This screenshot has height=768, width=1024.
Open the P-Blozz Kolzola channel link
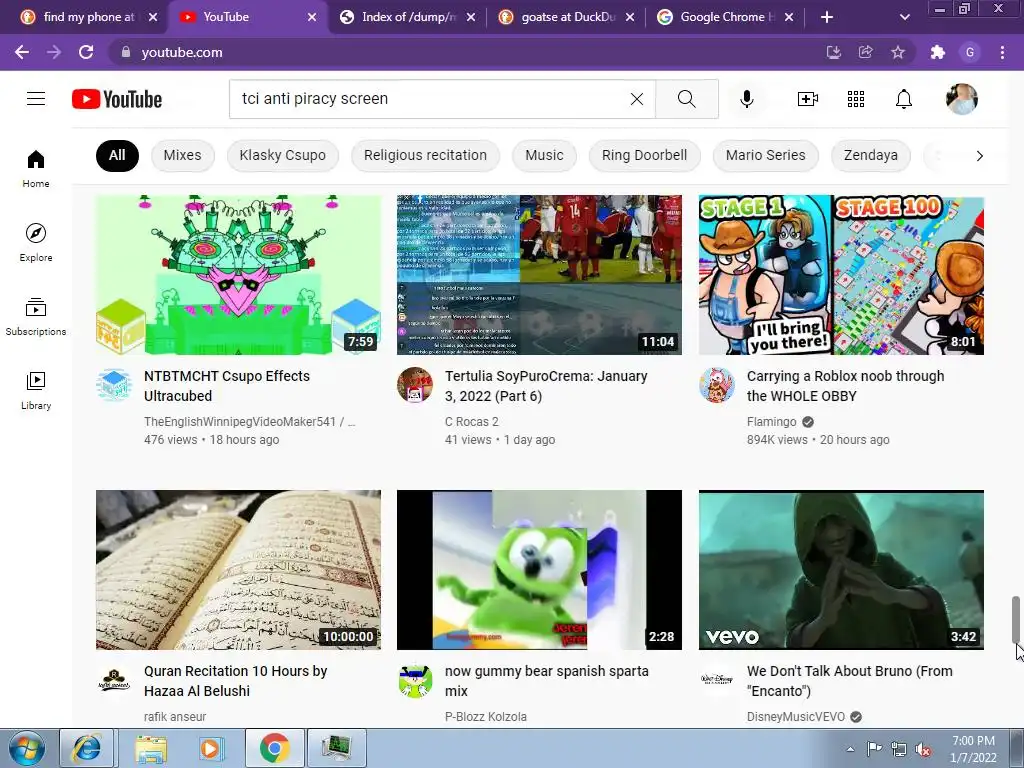pos(485,716)
